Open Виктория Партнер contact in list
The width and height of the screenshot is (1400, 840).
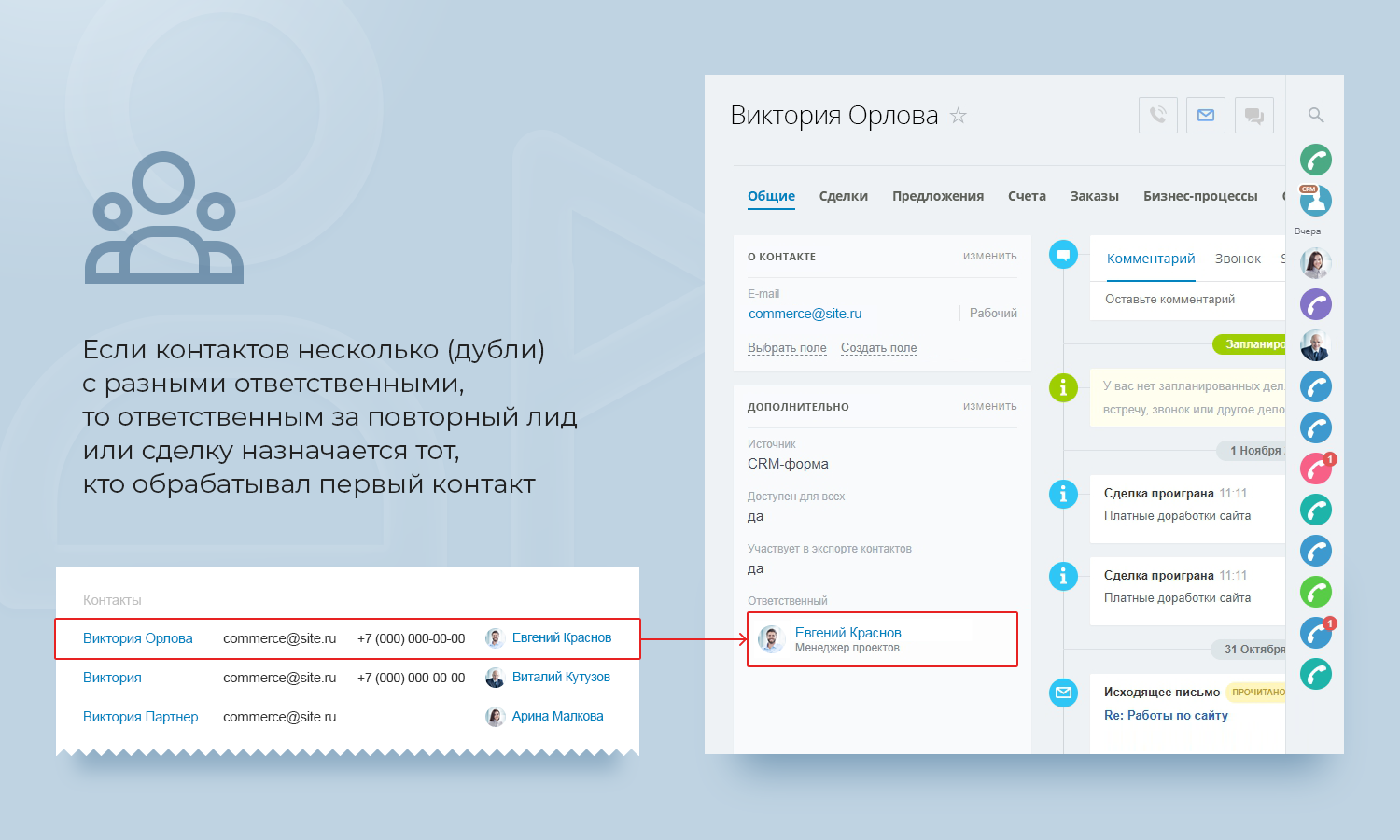pyautogui.click(x=140, y=717)
